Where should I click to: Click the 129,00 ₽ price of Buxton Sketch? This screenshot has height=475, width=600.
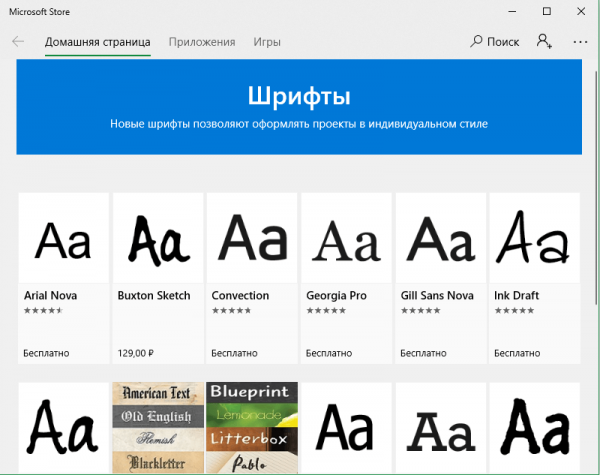[x=135, y=353]
